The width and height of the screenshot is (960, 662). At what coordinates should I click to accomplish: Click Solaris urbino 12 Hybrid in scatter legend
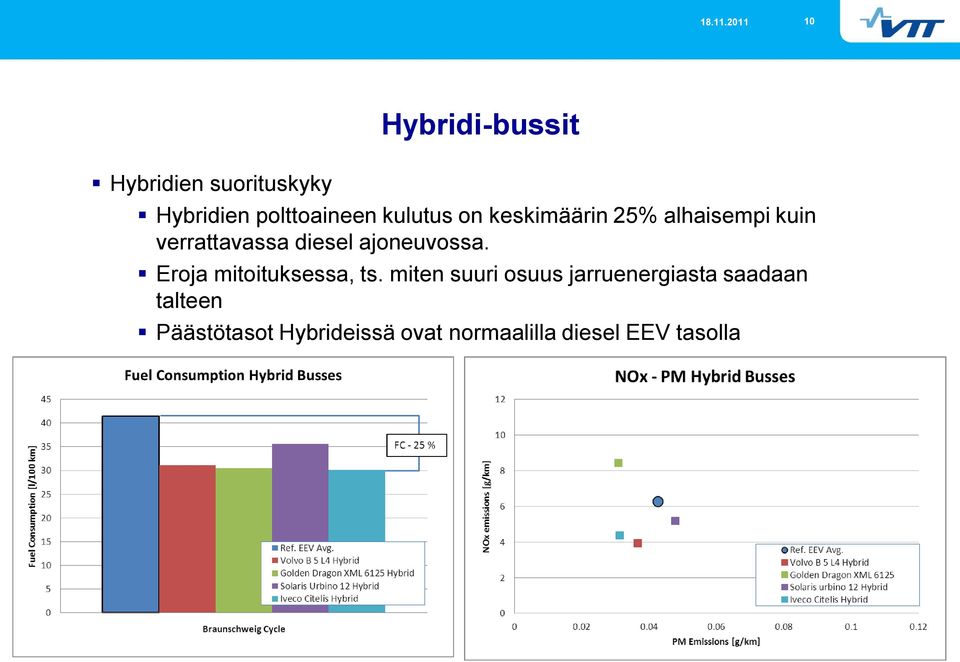click(x=834, y=587)
